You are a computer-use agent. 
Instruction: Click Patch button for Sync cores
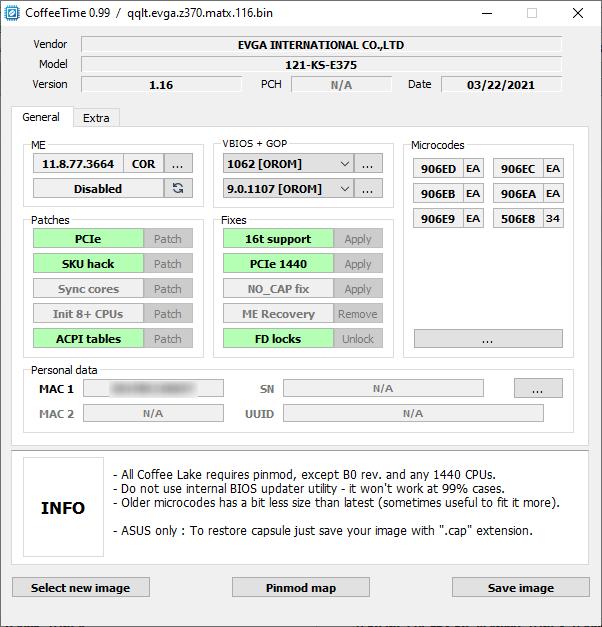[168, 289]
